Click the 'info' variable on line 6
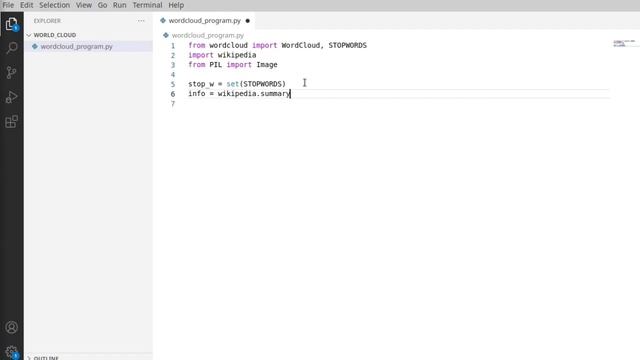640x360 pixels. coord(197,94)
